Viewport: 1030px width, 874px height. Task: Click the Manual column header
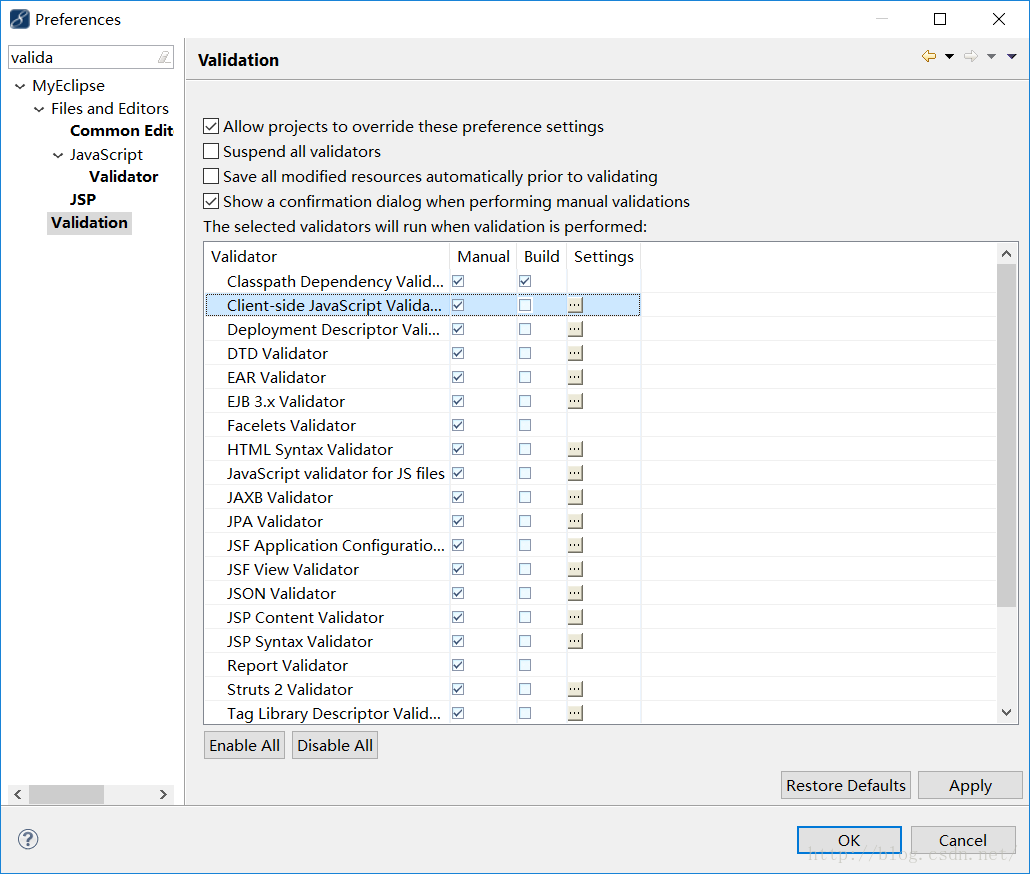(x=483, y=256)
